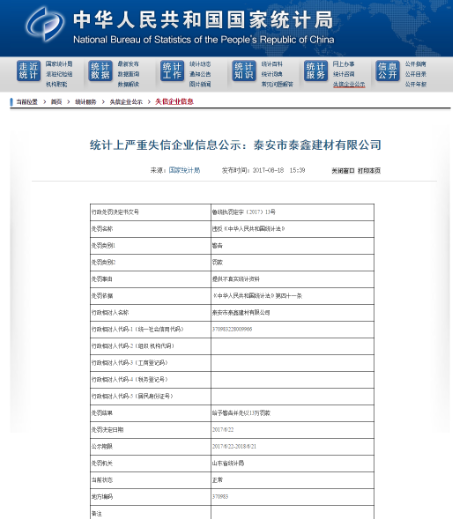This screenshot has height=519, width=453.
Task: Click the 处罚机关 row label
Action: (x=102, y=463)
